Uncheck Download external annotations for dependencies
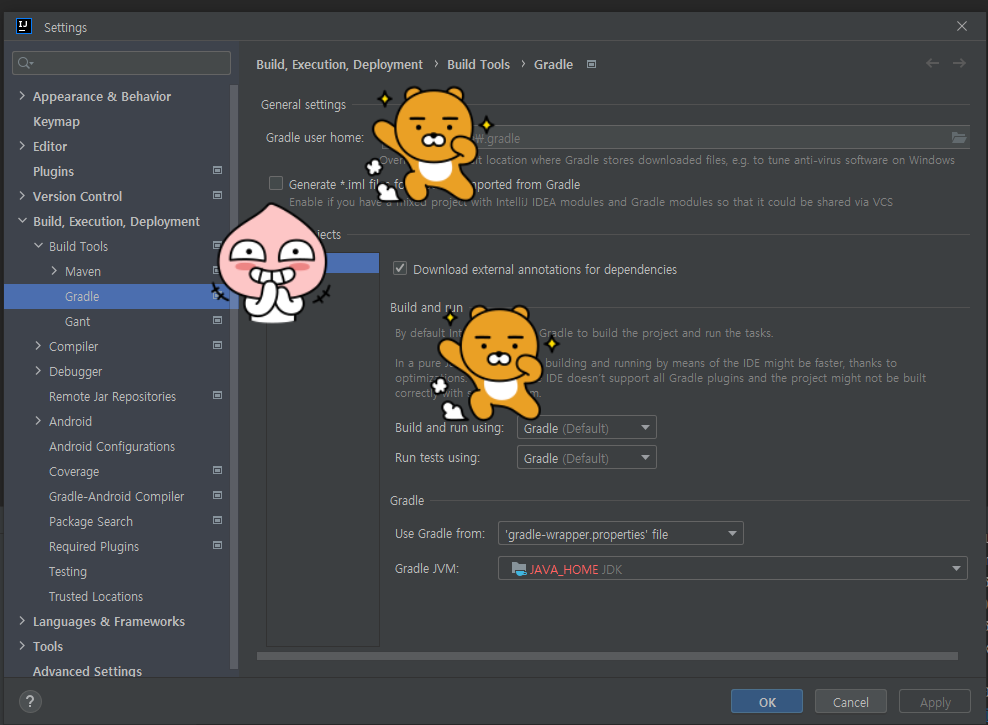Viewport: 988px width, 725px height. pyautogui.click(x=400, y=268)
